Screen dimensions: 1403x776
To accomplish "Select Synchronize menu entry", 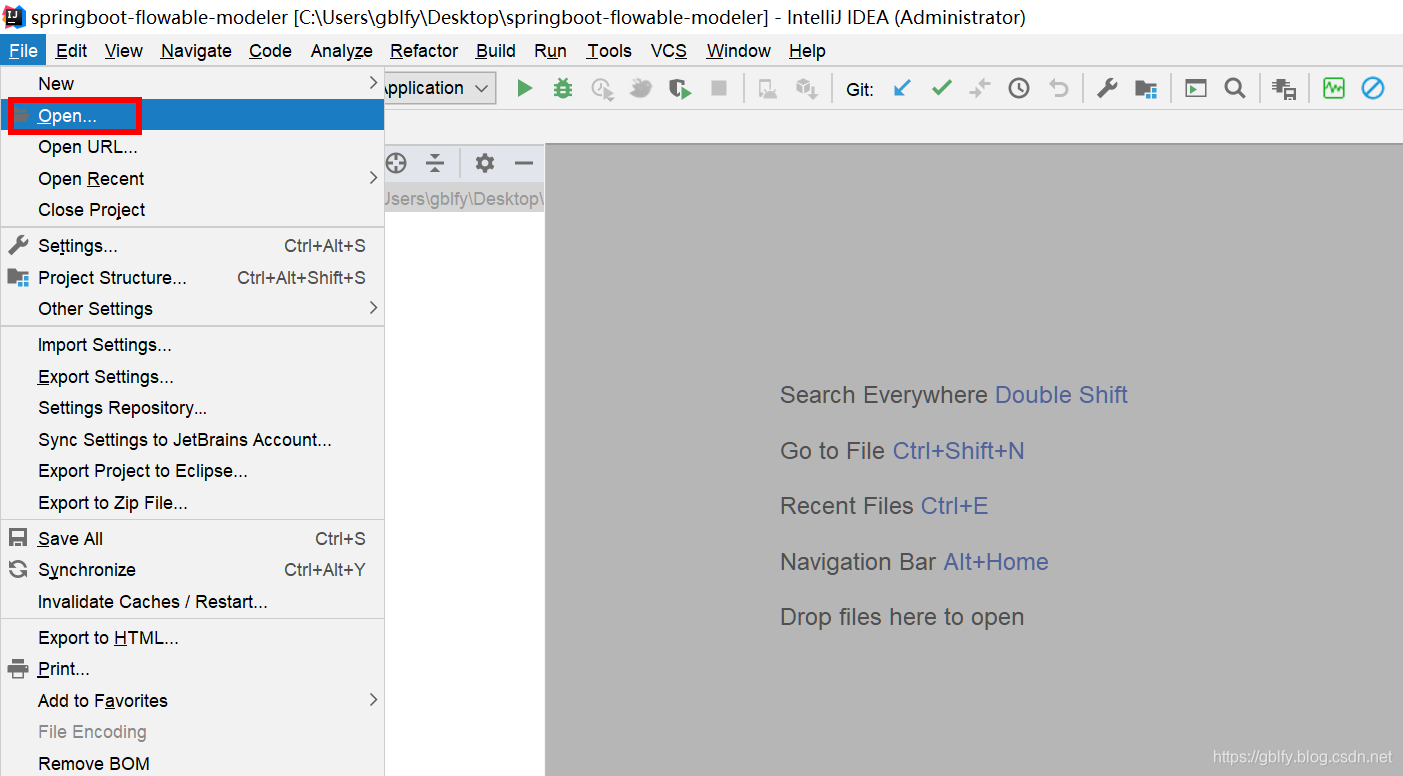I will [x=193, y=570].
